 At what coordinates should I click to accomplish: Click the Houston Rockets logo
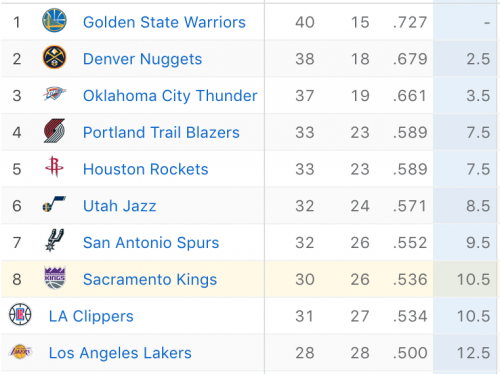54,167
